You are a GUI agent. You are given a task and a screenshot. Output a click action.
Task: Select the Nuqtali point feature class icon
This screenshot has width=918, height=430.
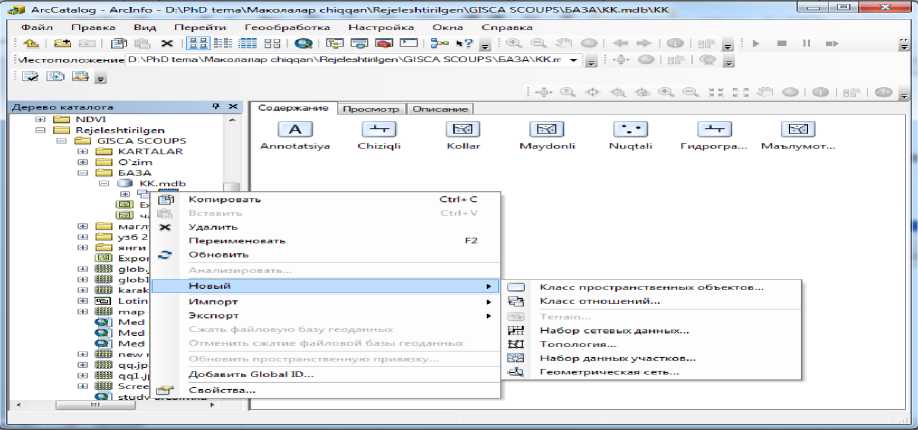[x=629, y=130]
